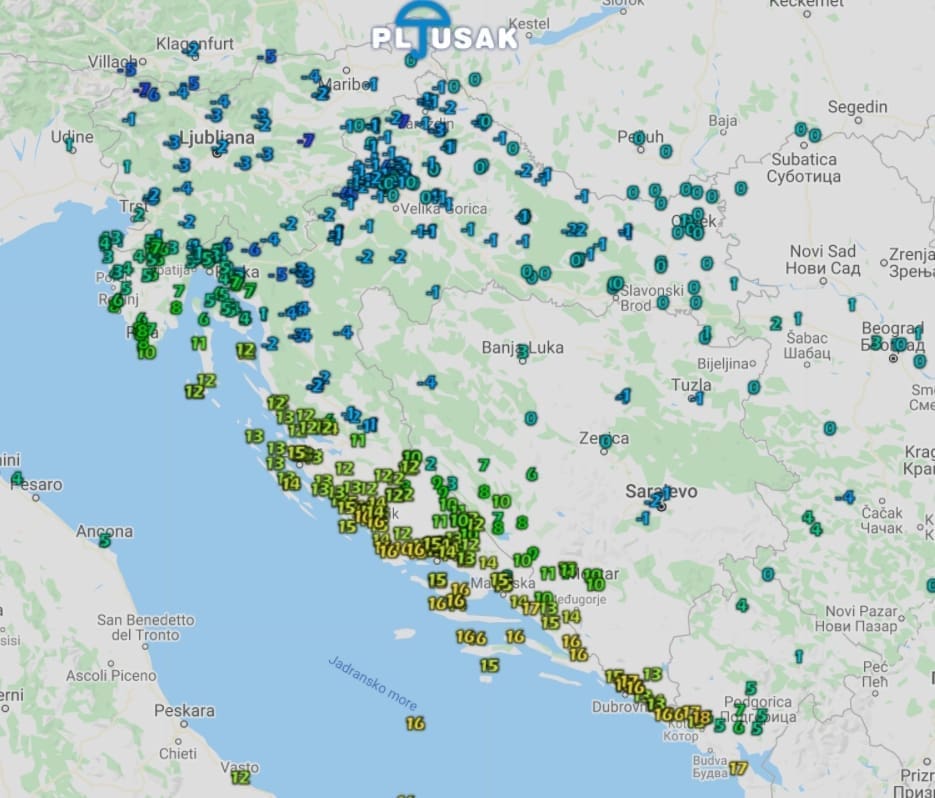
Task: Open the -4 marker near Čačak
Action: pyautogui.click(x=846, y=497)
